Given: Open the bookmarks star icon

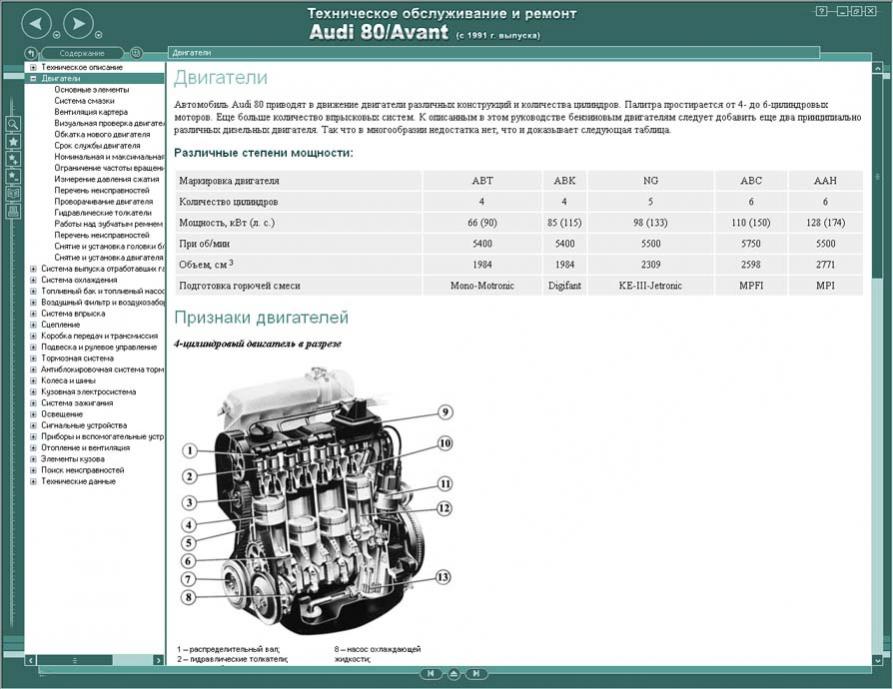Looking at the screenshot, I should tap(13, 141).
